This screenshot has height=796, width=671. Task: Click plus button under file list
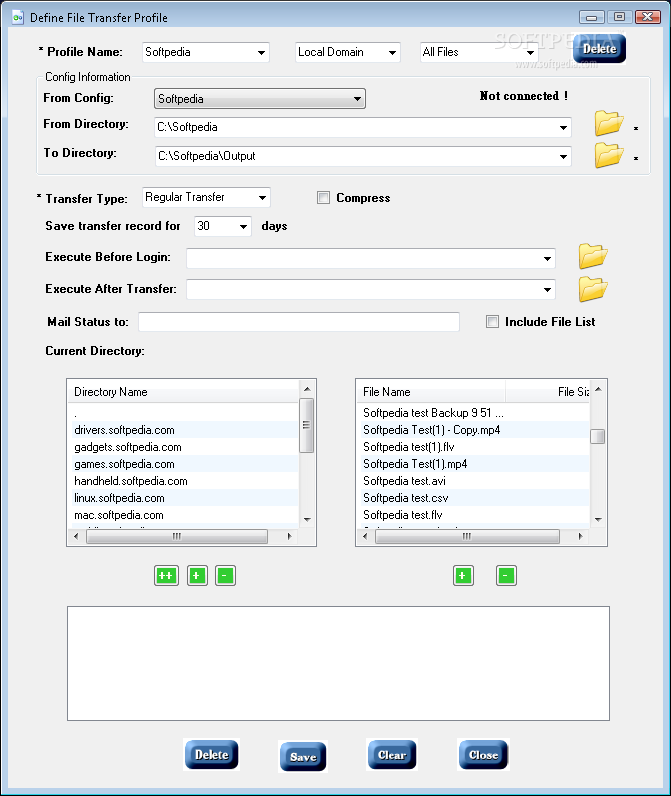[x=463, y=576]
